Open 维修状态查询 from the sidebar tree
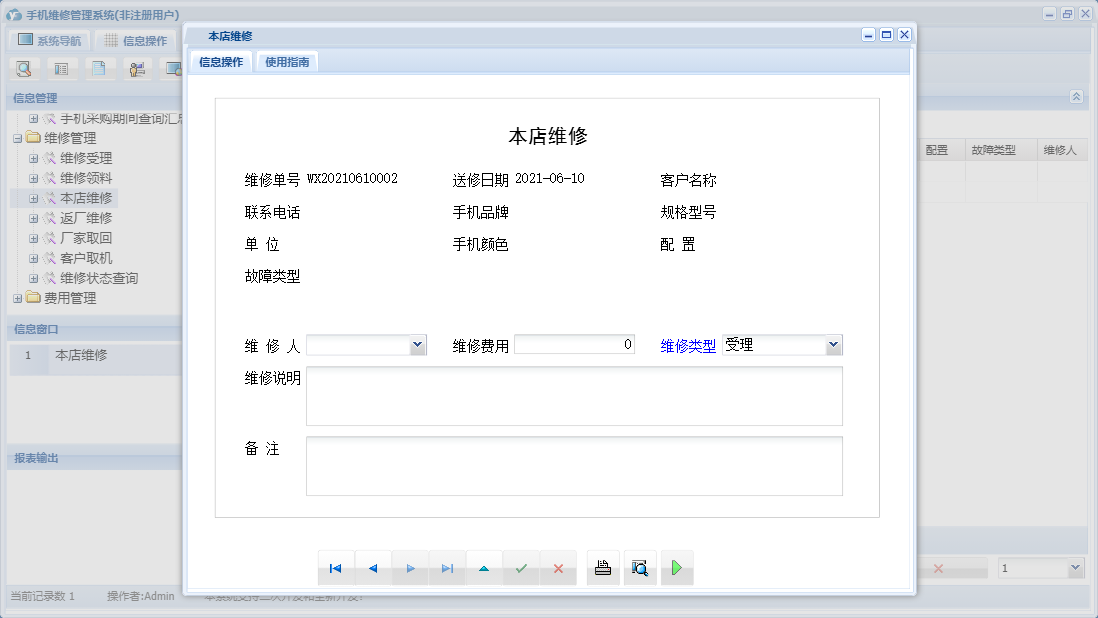This screenshot has height=618, width=1098. pos(99,278)
